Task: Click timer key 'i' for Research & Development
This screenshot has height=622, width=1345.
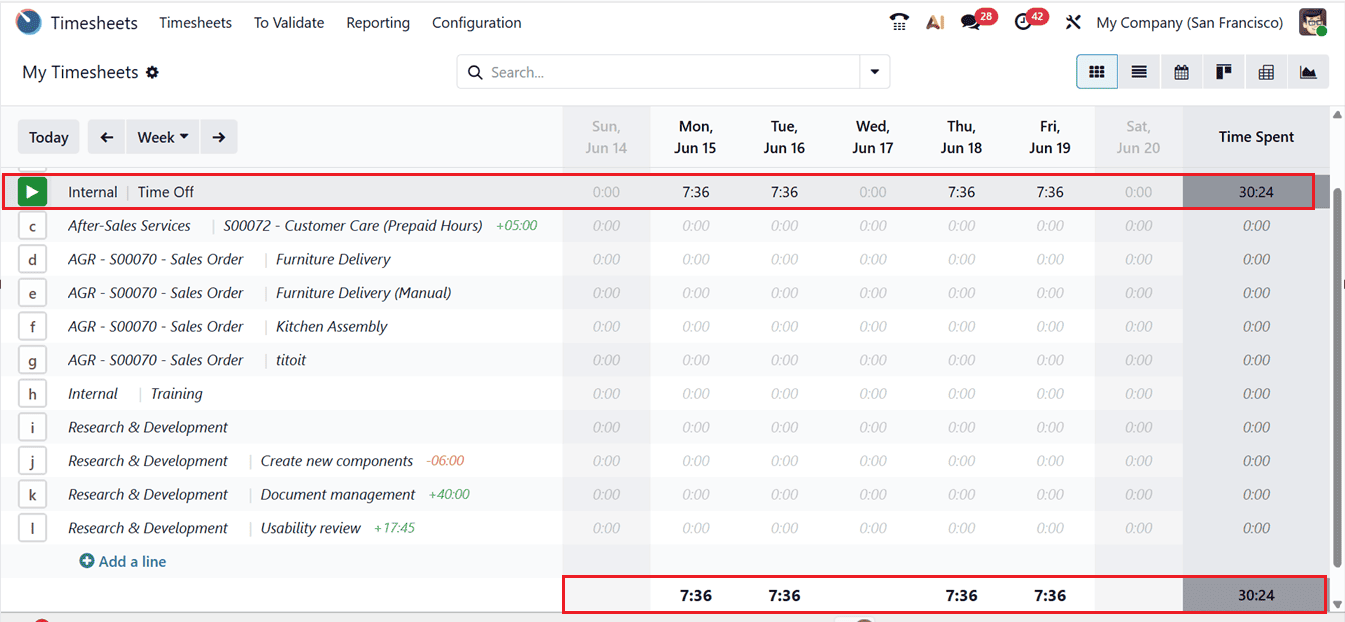Action: pyautogui.click(x=32, y=427)
